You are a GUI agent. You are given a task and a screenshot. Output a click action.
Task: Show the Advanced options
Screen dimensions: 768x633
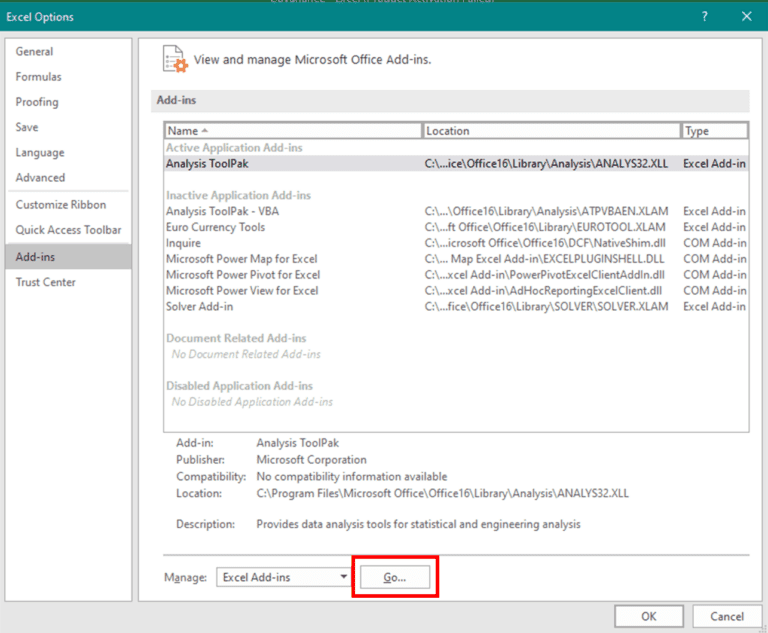click(40, 178)
